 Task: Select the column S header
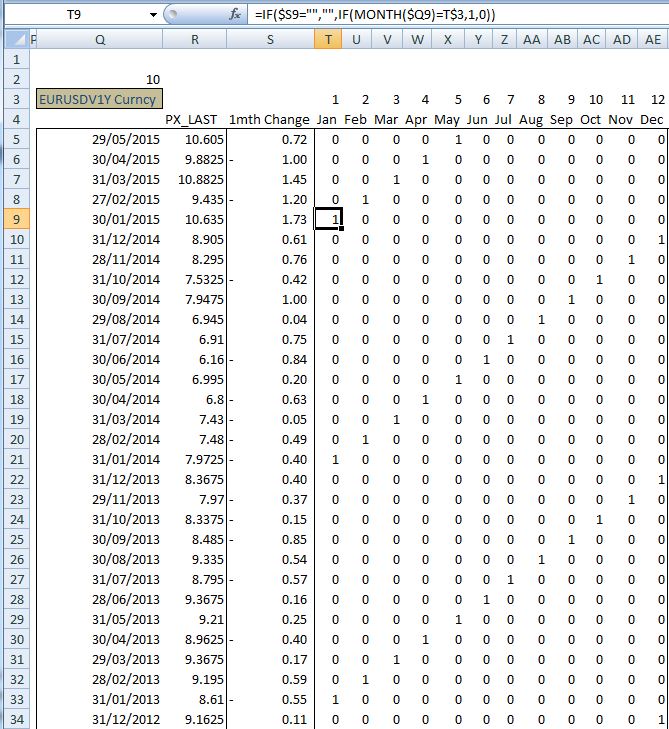click(270, 39)
